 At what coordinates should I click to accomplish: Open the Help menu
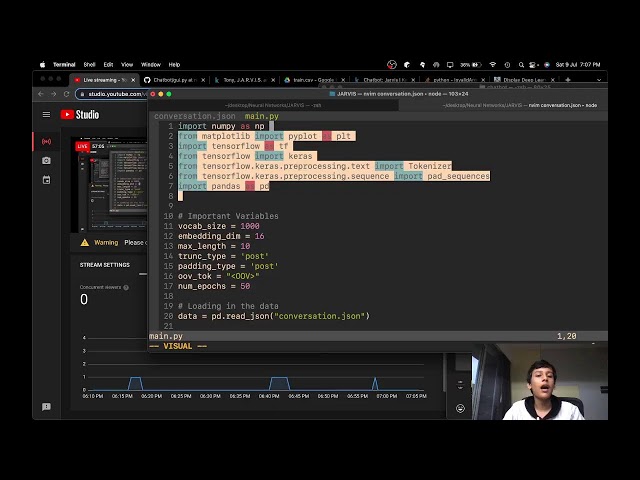click(174, 64)
